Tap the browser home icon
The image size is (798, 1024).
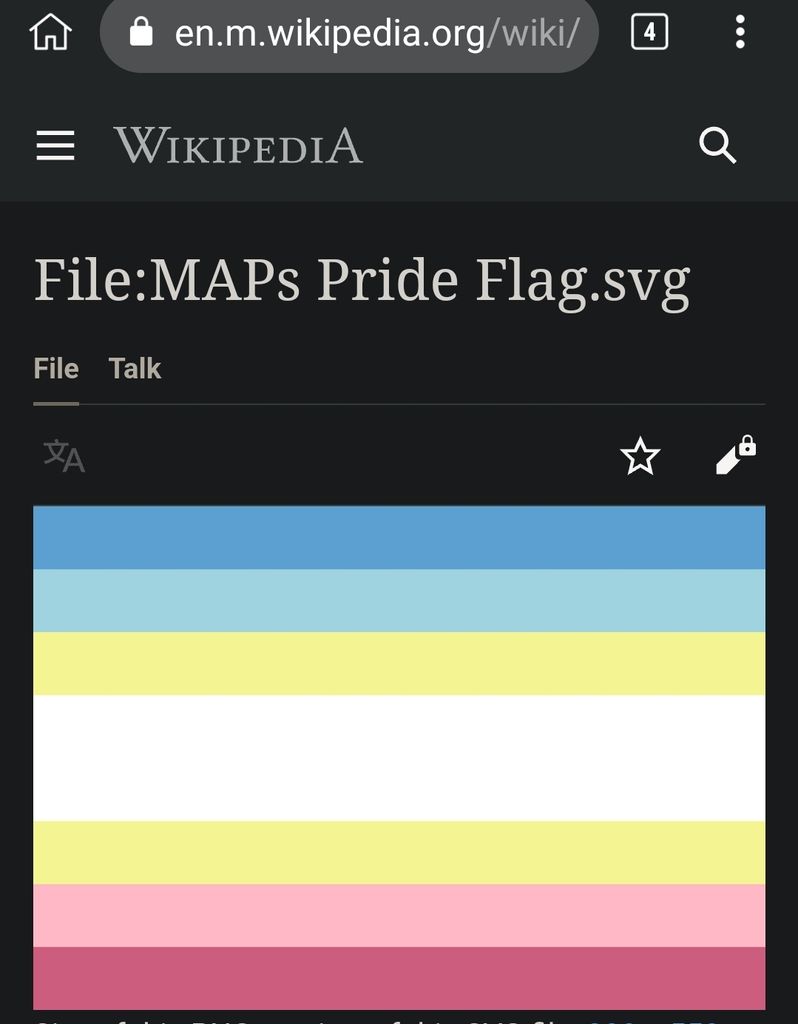pos(51,32)
